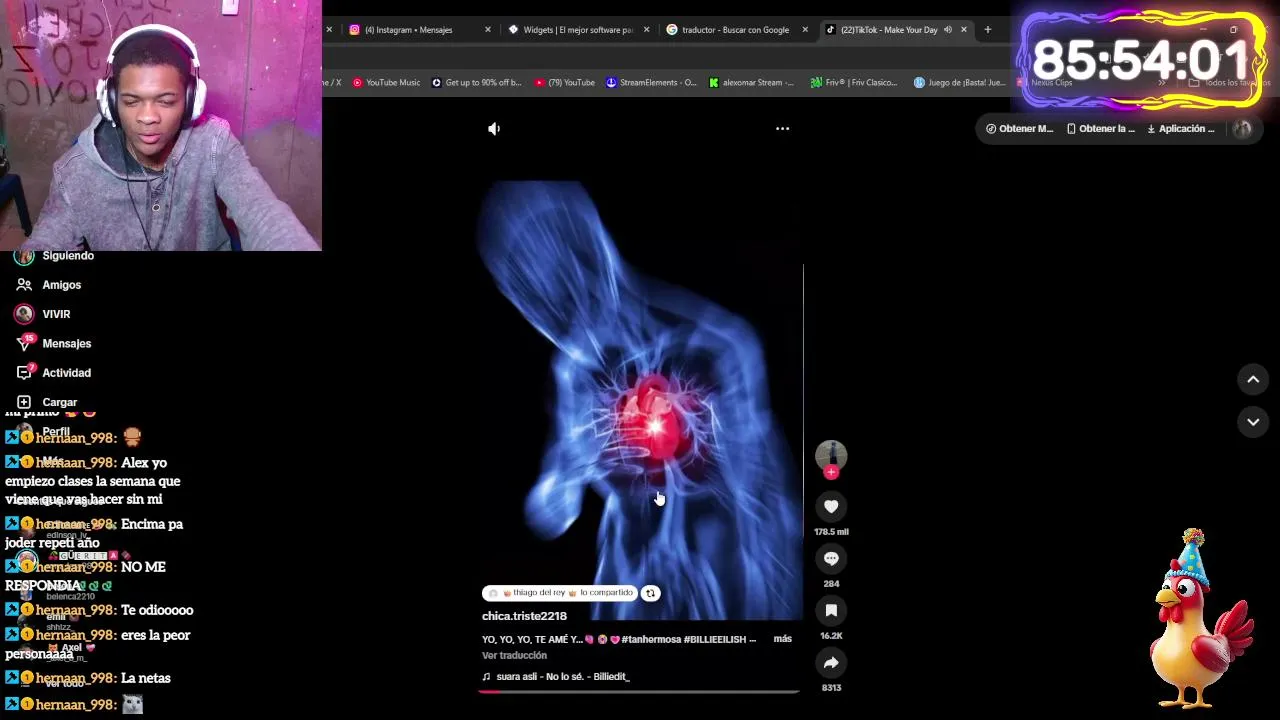Open the Juego de ¡Basta! bookmark
The width and height of the screenshot is (1280, 720).
click(x=960, y=83)
